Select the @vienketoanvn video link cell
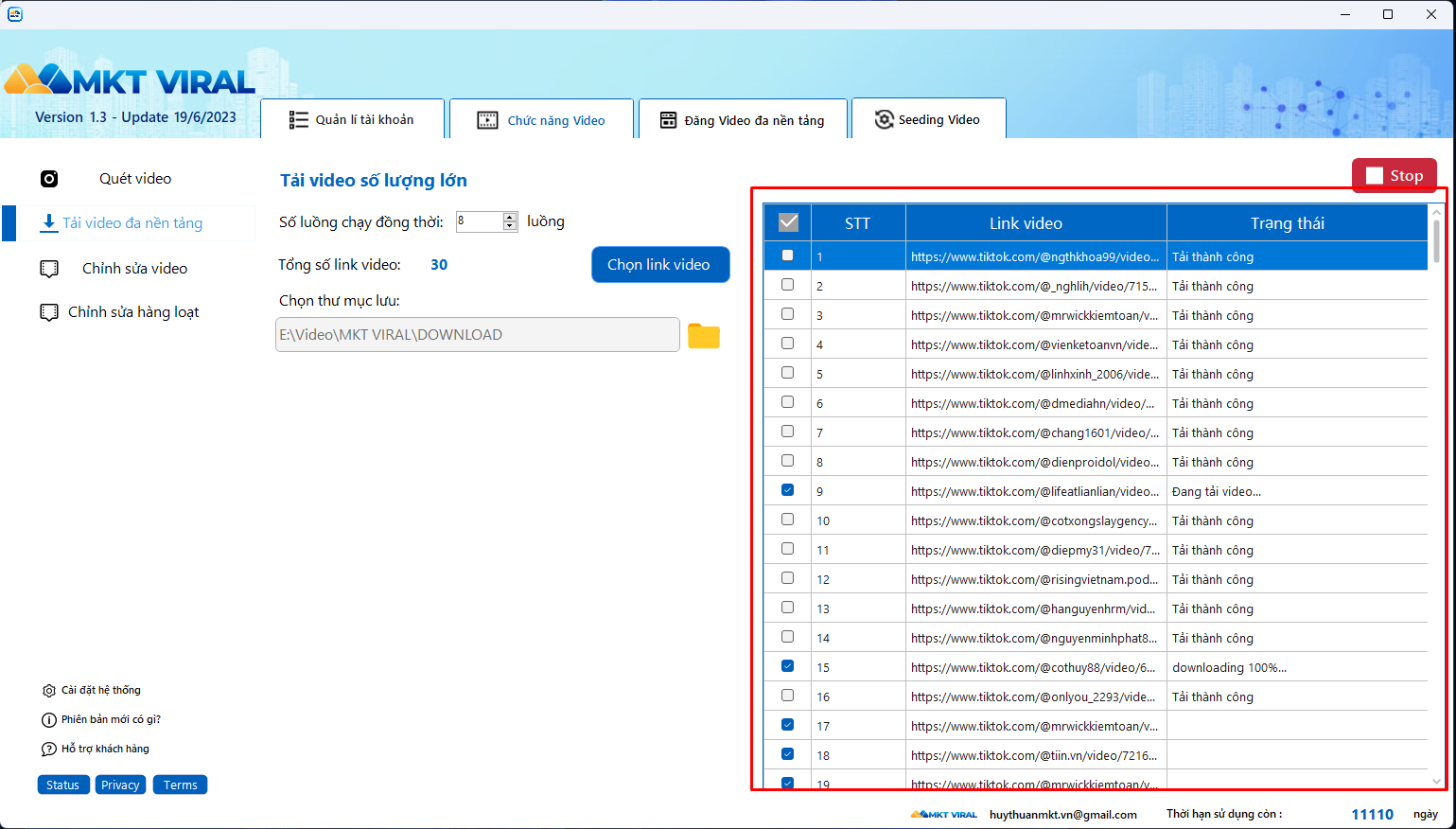 (1035, 345)
